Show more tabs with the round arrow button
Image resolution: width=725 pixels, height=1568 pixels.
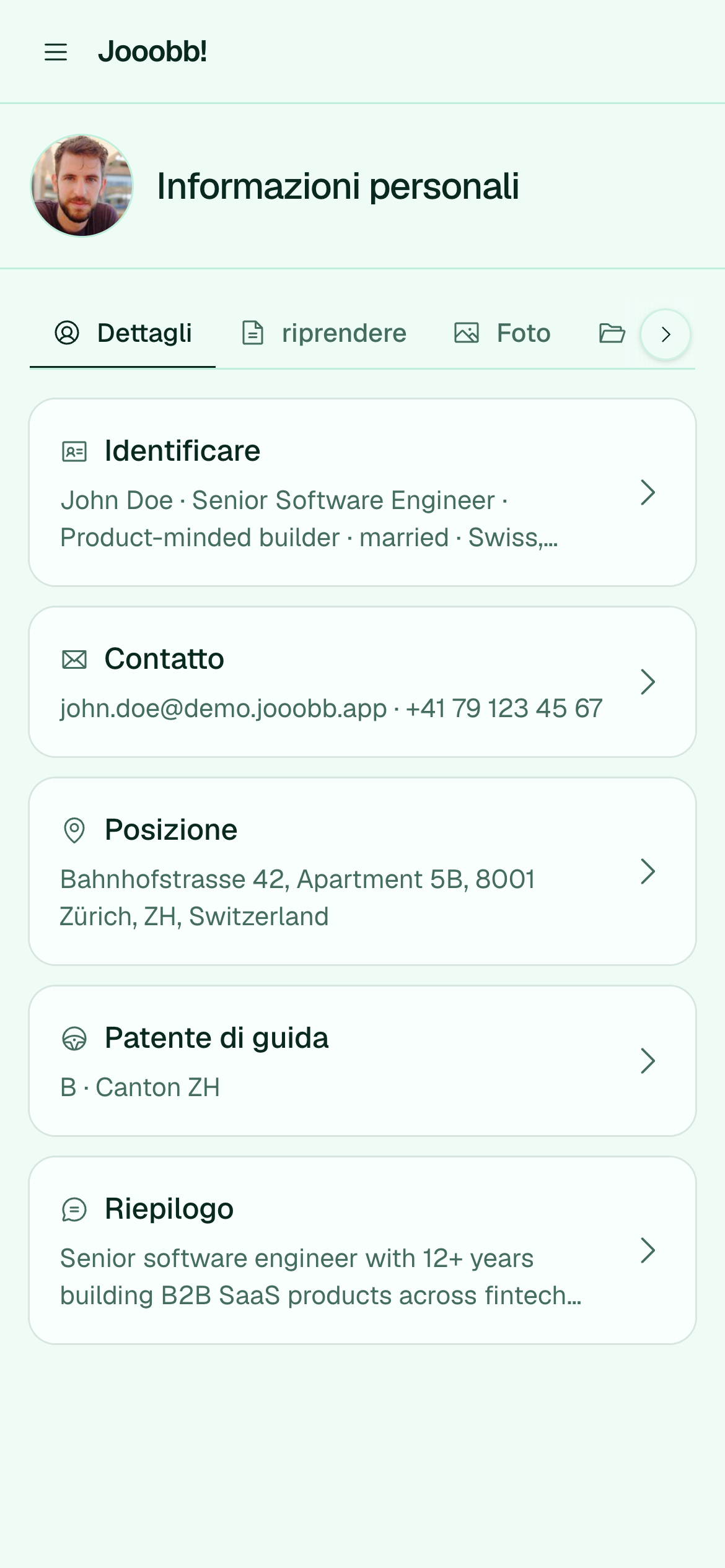pos(666,334)
